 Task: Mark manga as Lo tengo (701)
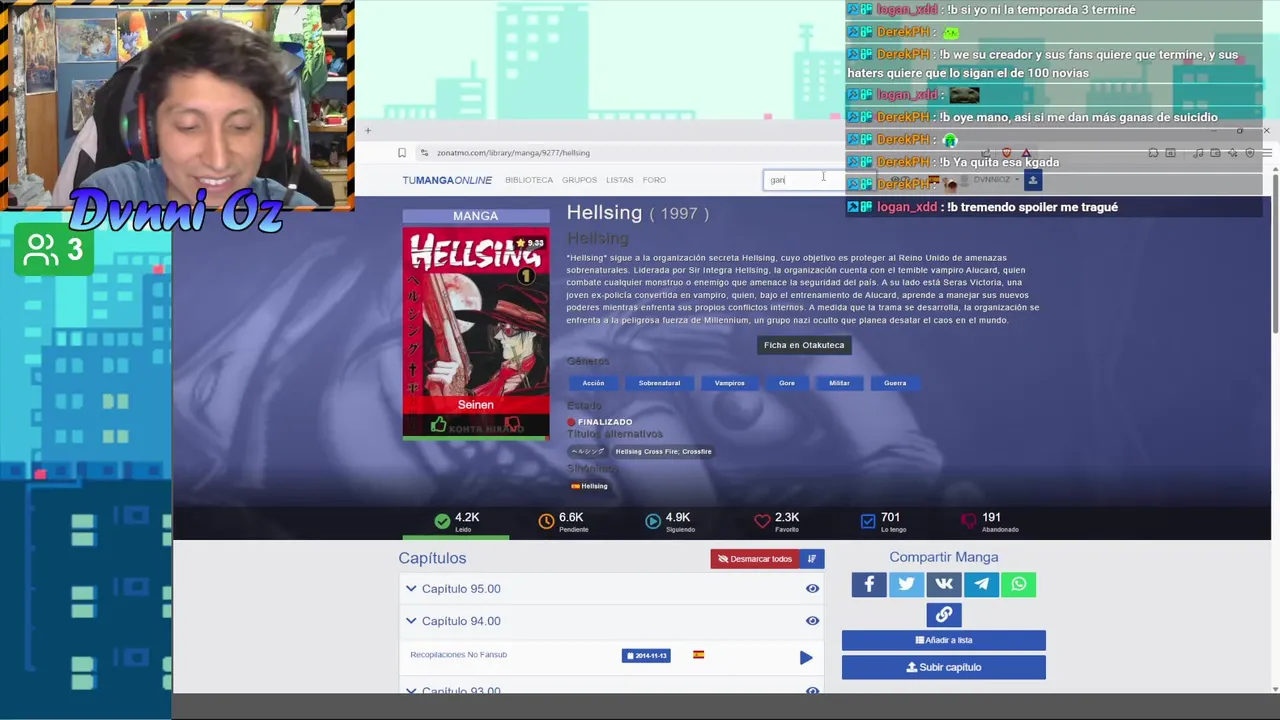tap(882, 521)
